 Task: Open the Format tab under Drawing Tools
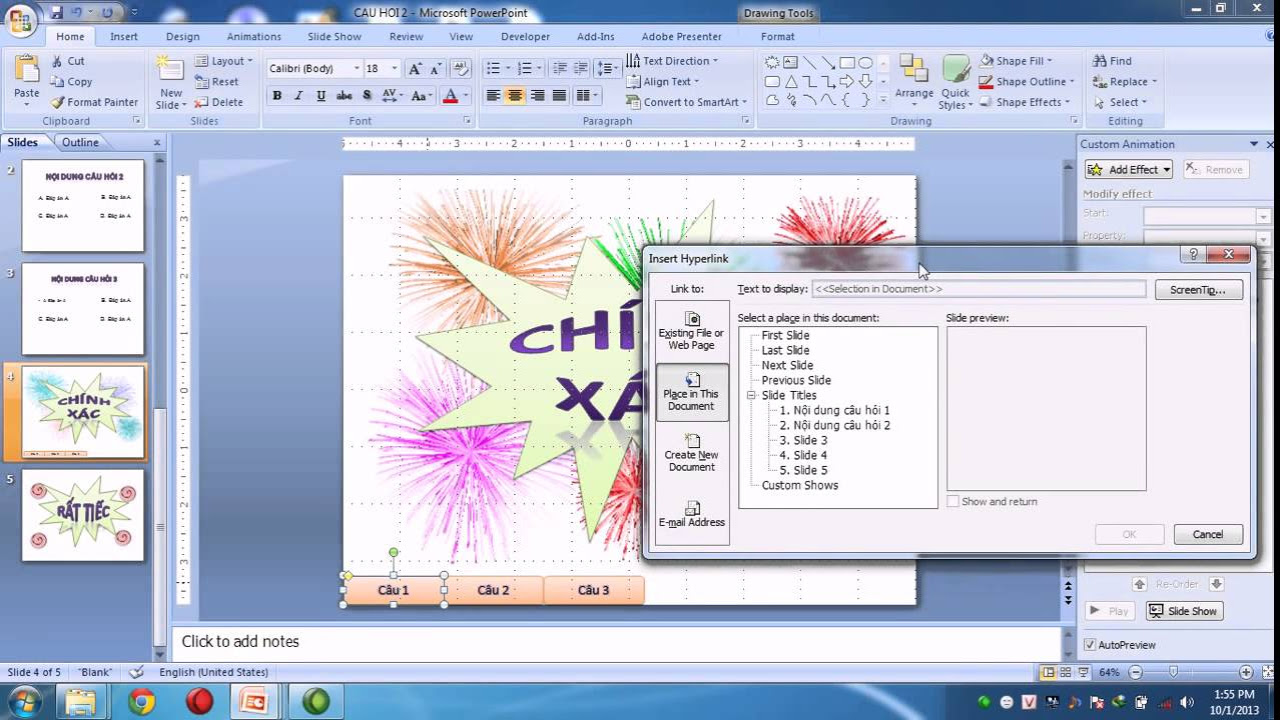[x=778, y=36]
